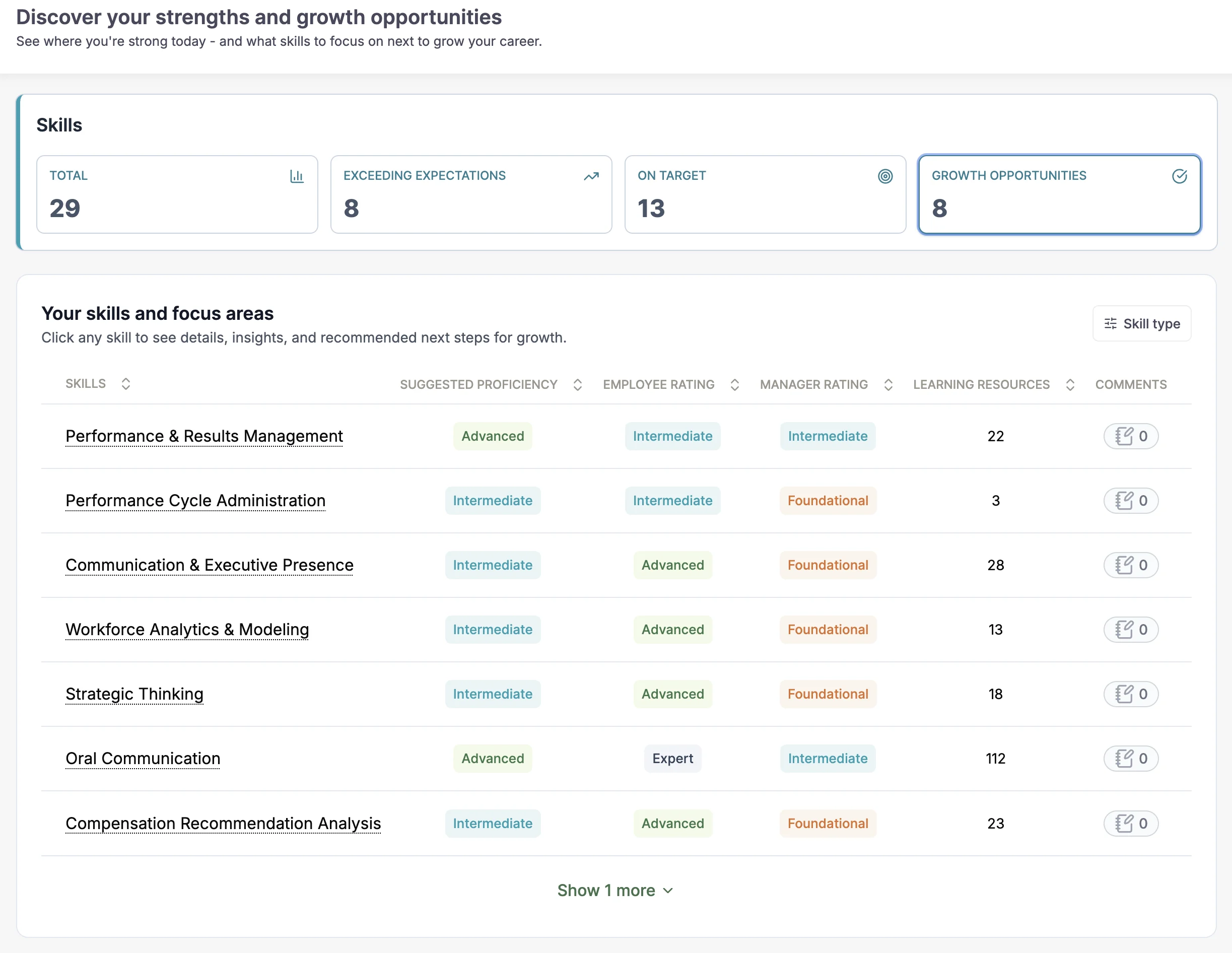Select the Total skills card
The height and width of the screenshot is (953, 1232).
177,194
